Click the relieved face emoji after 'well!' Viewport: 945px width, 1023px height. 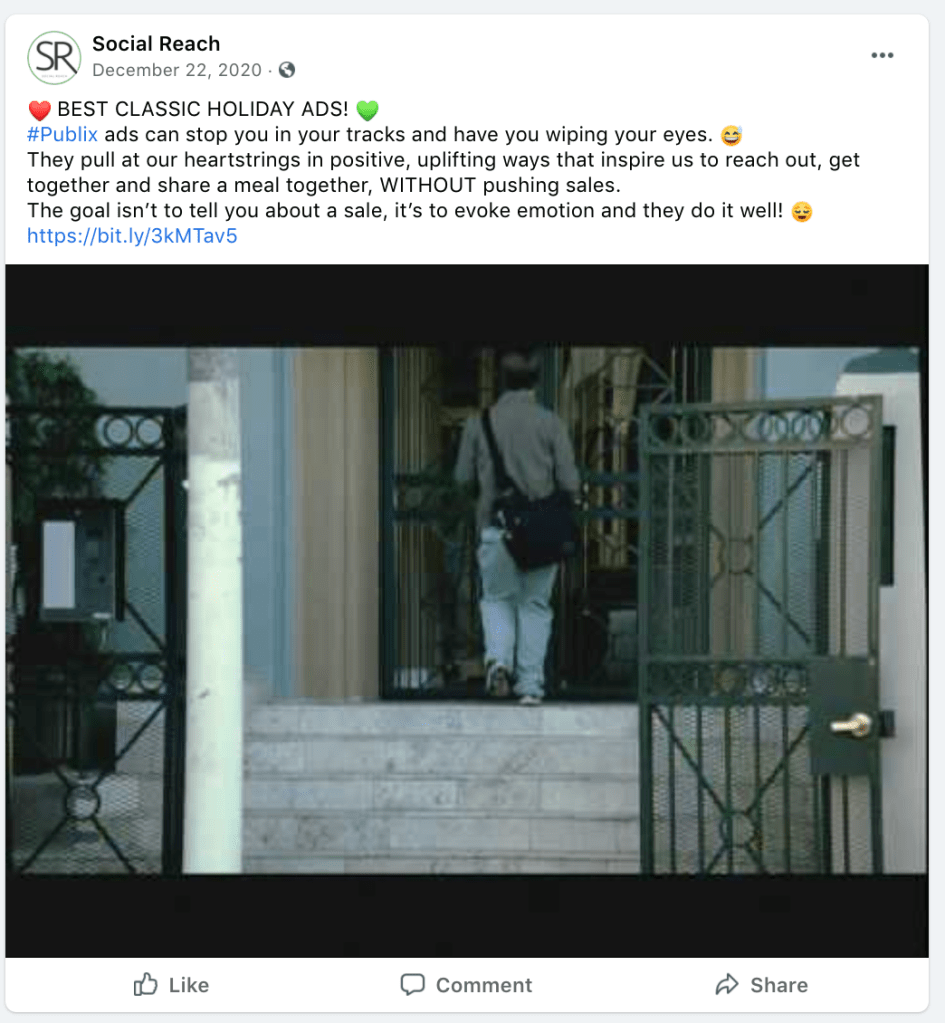801,211
